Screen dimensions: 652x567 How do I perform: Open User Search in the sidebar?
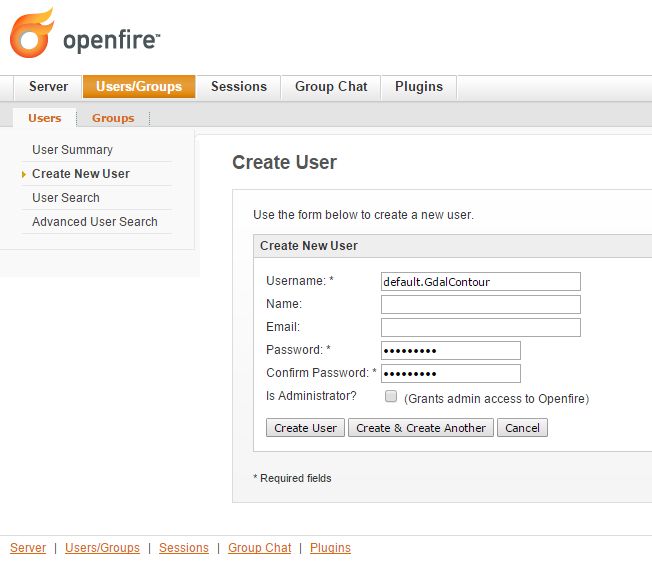click(66, 198)
